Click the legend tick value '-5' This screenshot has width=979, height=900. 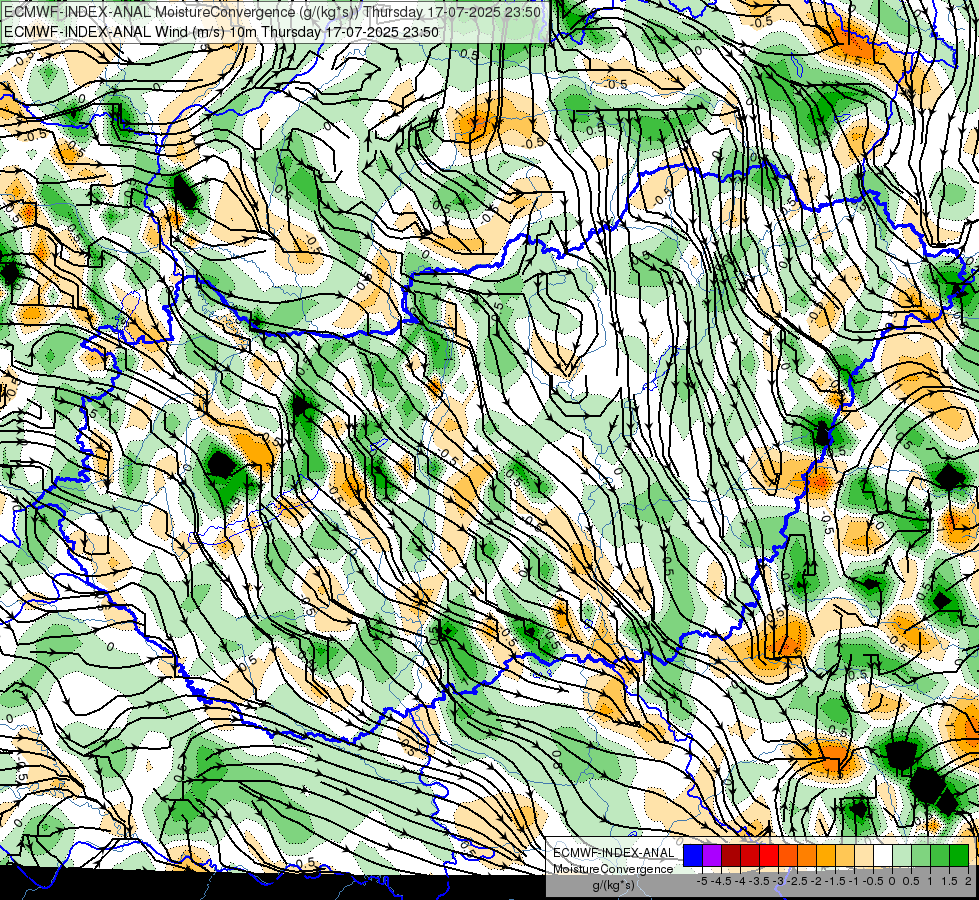click(x=702, y=881)
